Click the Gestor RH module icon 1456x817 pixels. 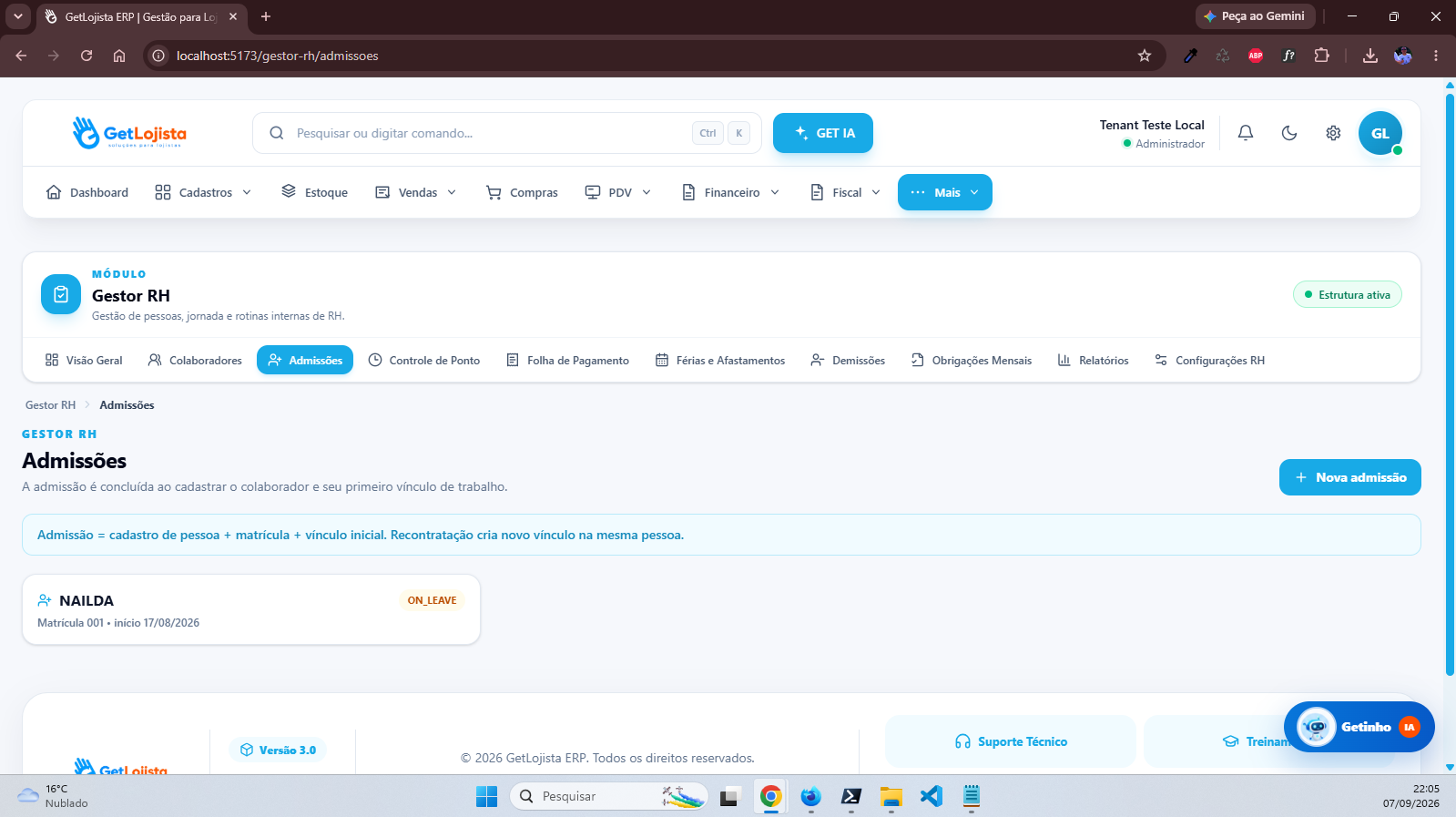pyautogui.click(x=61, y=294)
